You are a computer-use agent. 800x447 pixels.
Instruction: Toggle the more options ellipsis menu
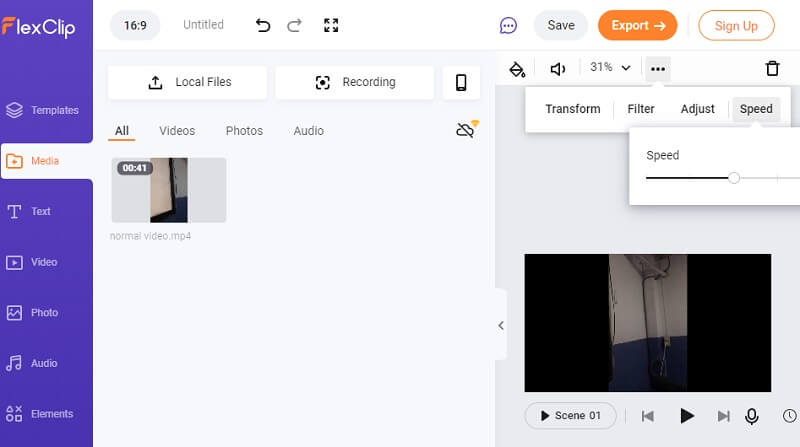pos(657,68)
